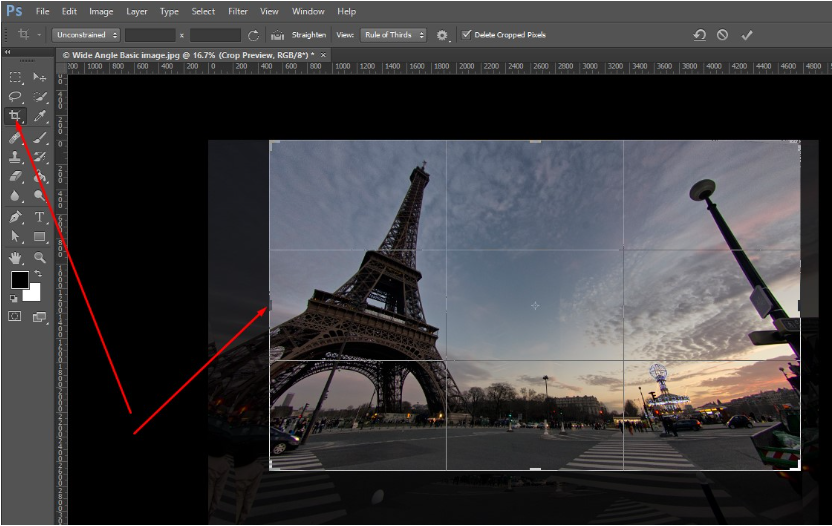Image resolution: width=832 pixels, height=526 pixels.
Task: Select the Pen tool
Action: click(x=15, y=217)
